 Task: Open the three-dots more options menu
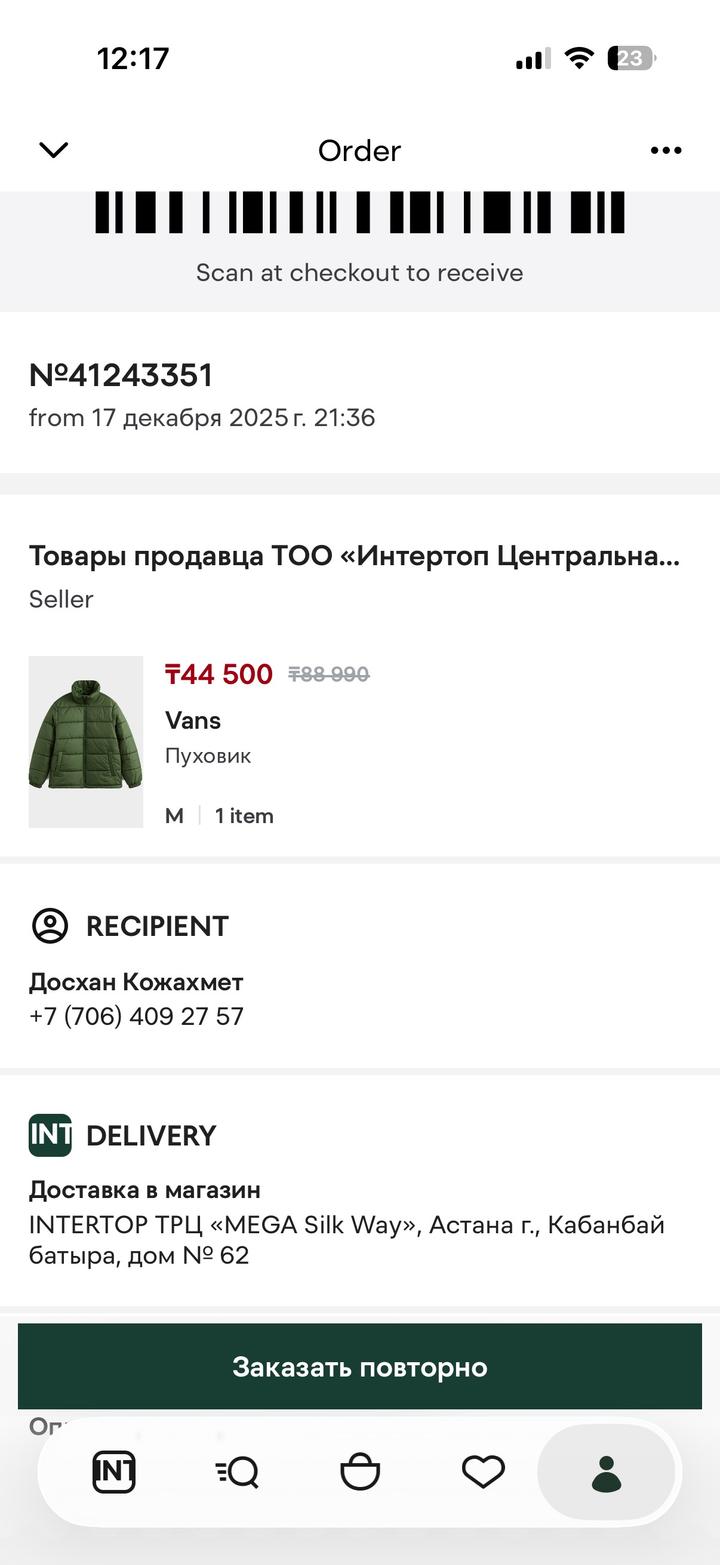666,150
